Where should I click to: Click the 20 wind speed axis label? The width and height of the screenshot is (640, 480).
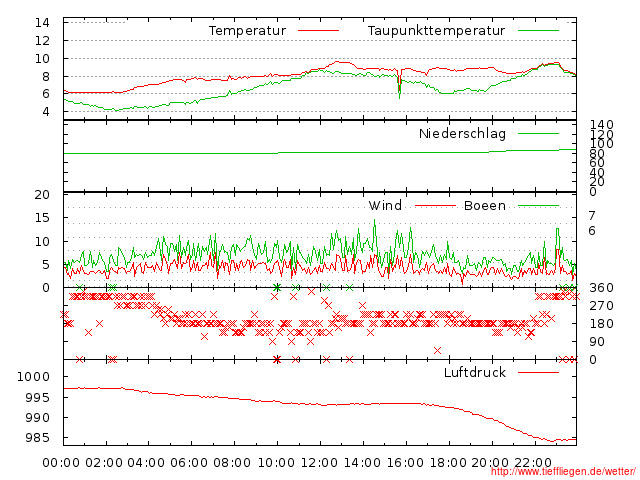point(42,195)
